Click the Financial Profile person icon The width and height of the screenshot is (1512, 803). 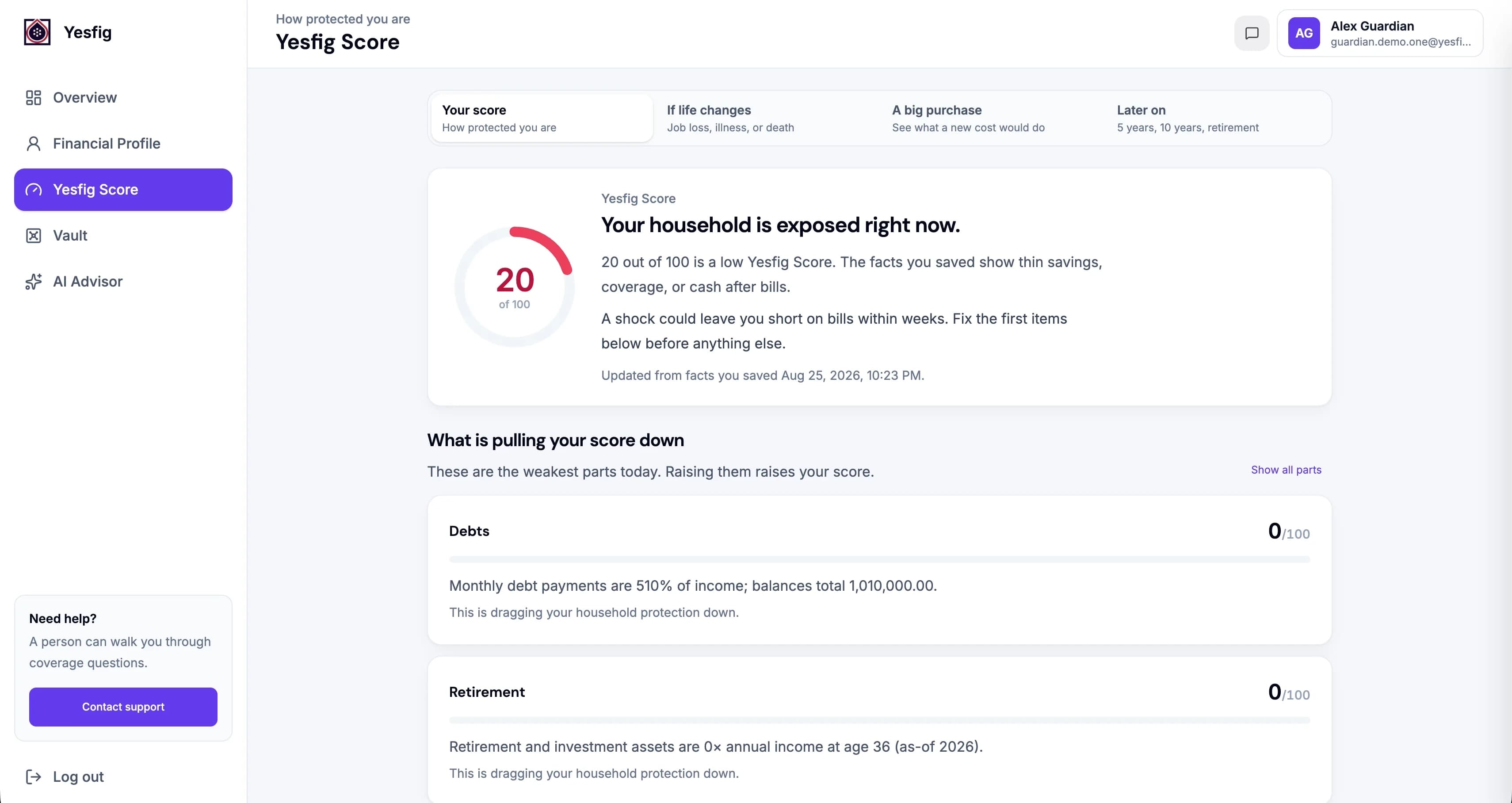(34, 144)
